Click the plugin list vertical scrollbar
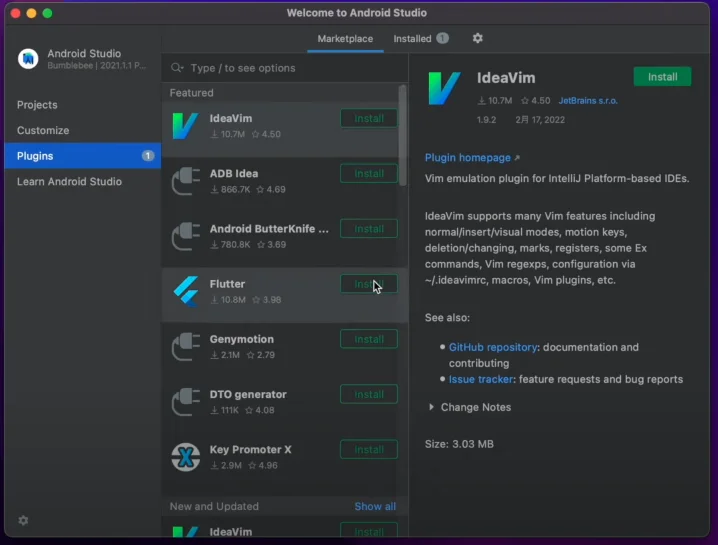 [x=403, y=136]
